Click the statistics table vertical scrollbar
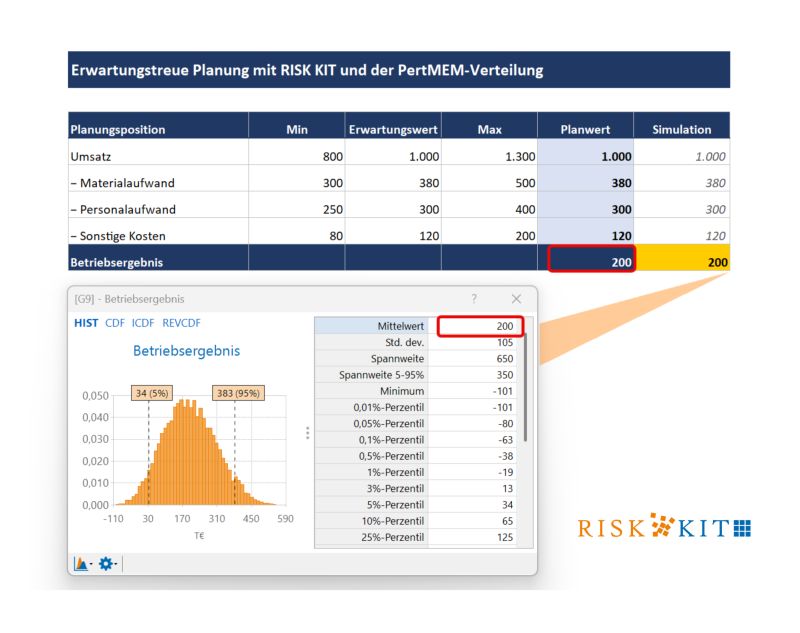 [x=526, y=388]
